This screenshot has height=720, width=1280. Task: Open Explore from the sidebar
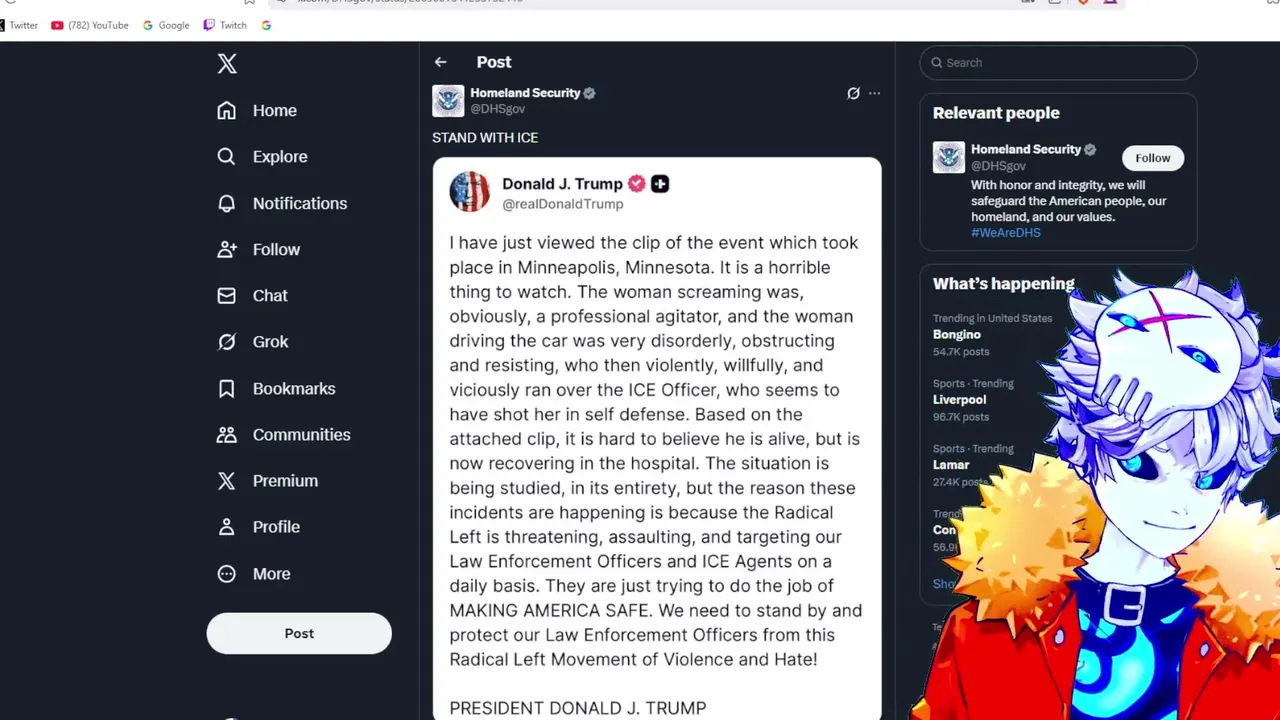(x=263, y=157)
